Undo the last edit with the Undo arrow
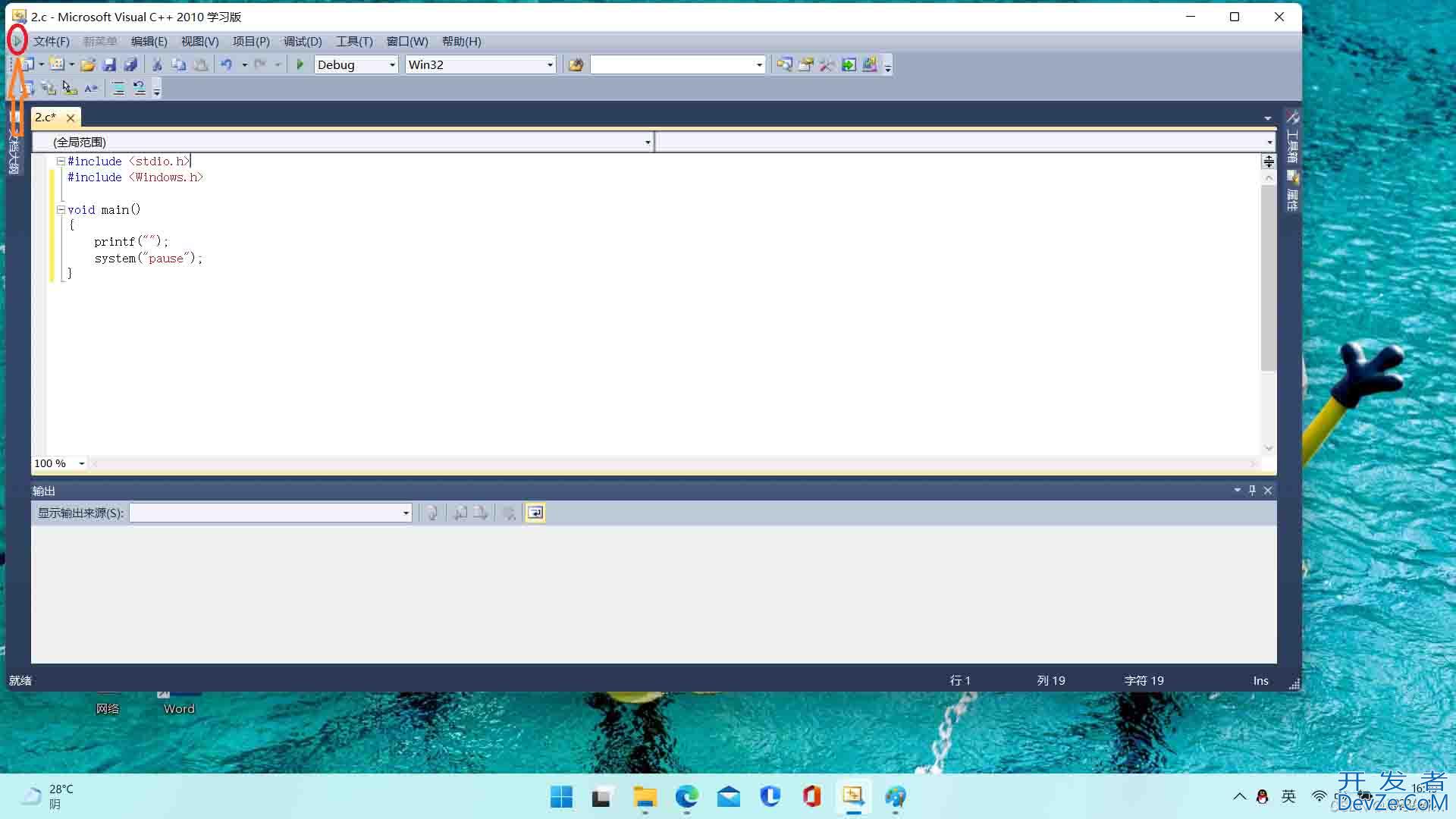This screenshot has height=819, width=1456. pyautogui.click(x=227, y=64)
